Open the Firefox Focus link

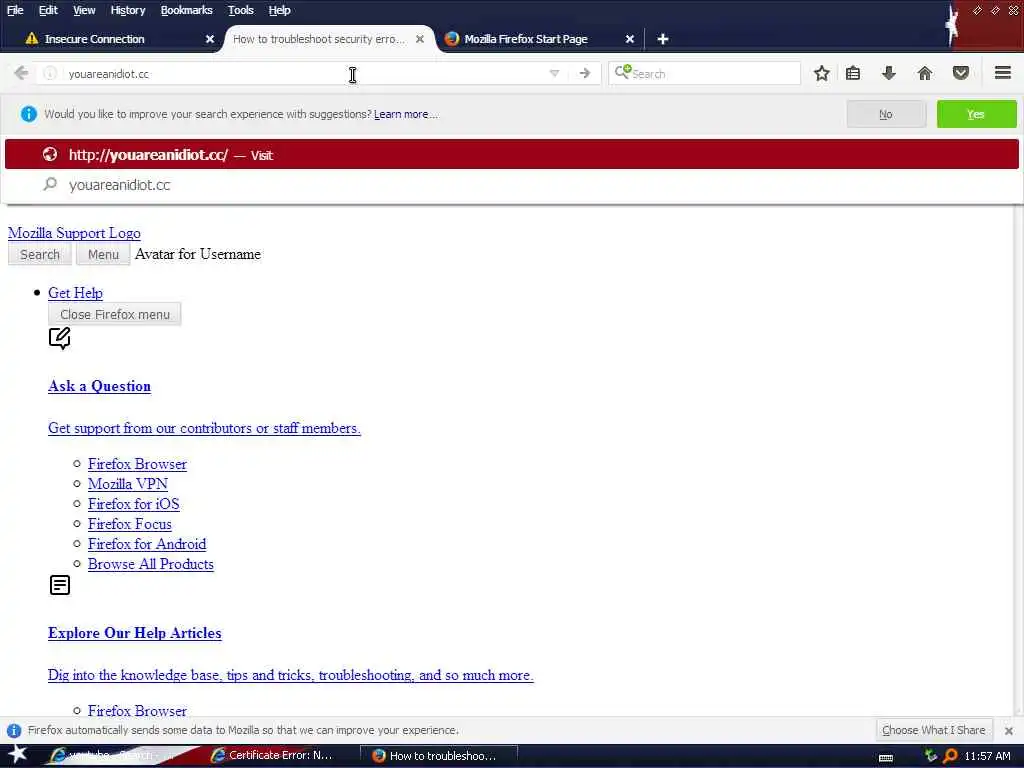(x=129, y=524)
